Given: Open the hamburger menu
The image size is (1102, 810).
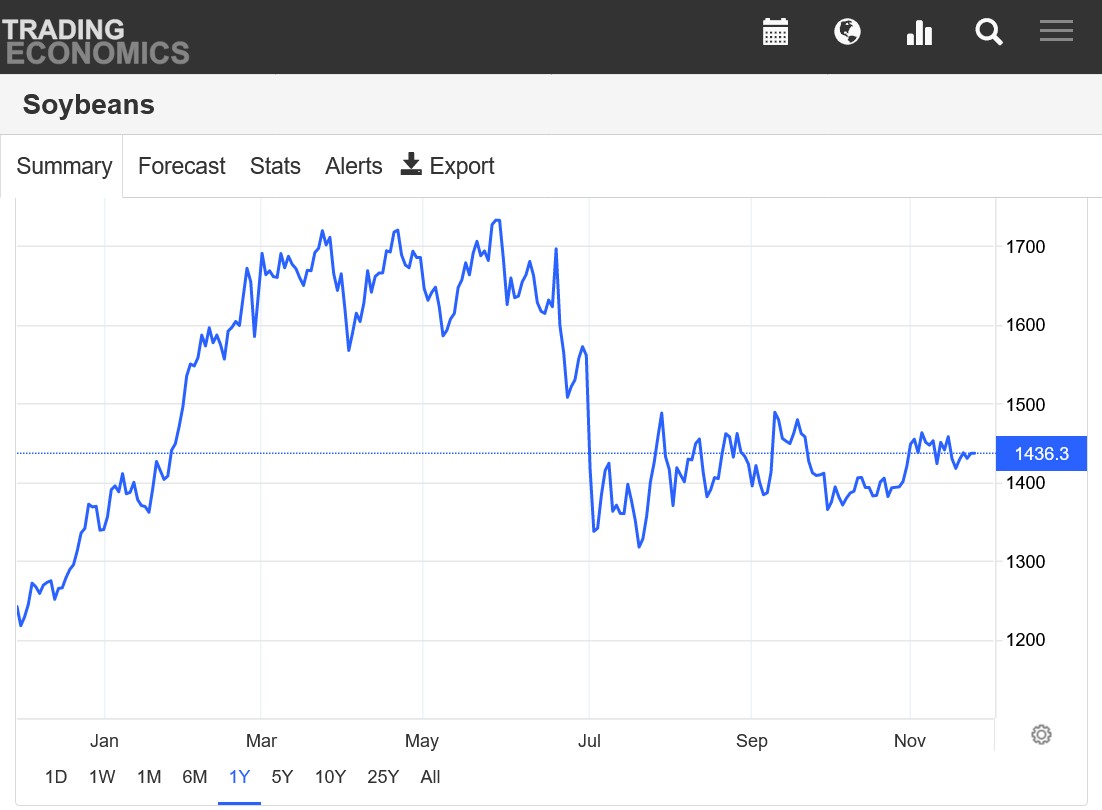Looking at the screenshot, I should point(1056,31).
